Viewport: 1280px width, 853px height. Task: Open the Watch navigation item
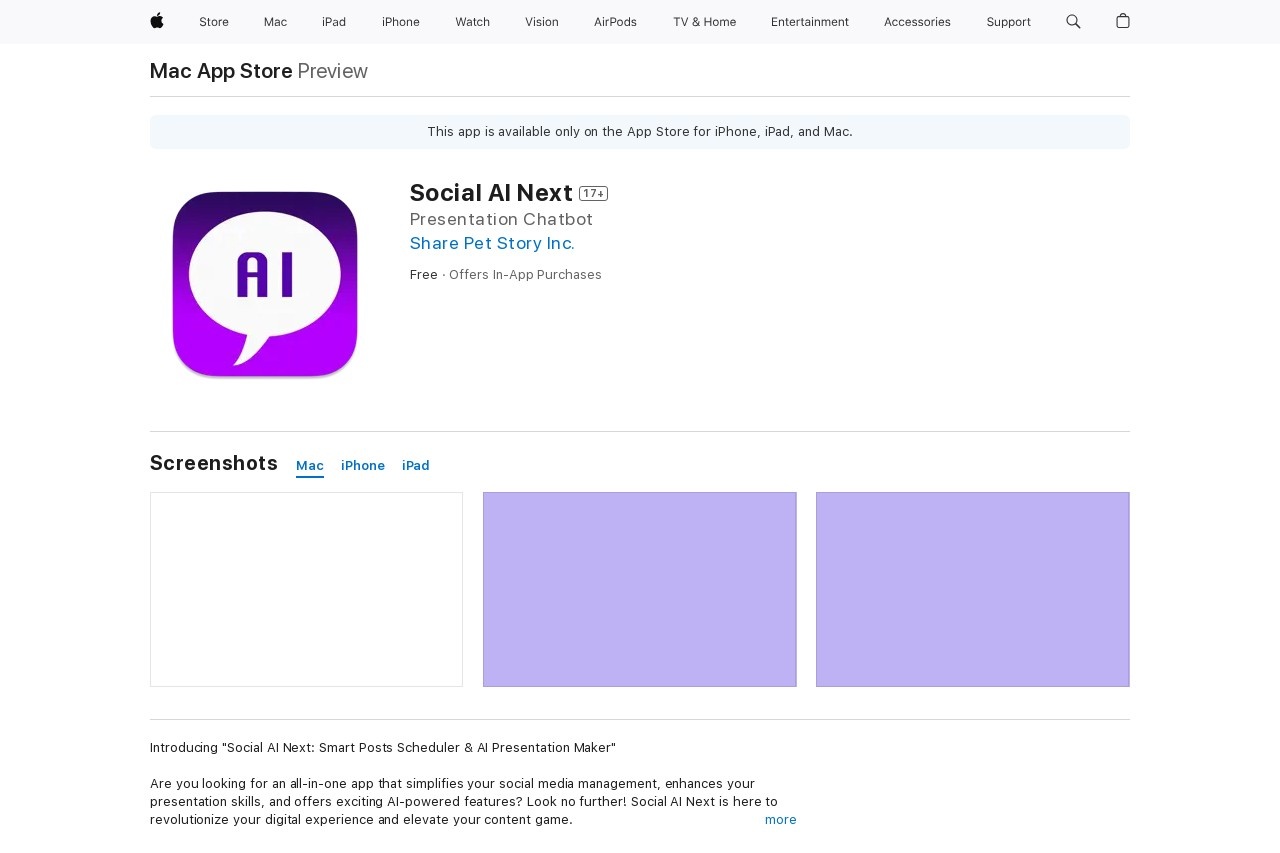point(472,22)
